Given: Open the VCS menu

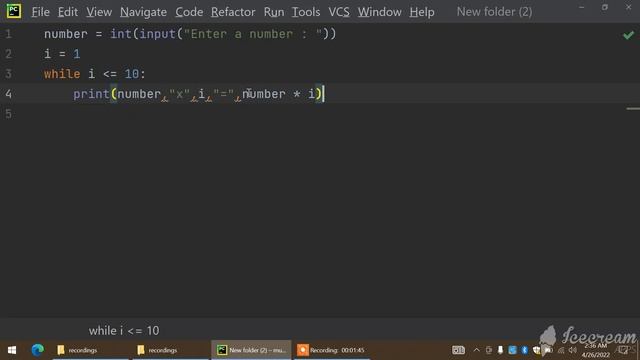Looking at the screenshot, I should click(x=339, y=12).
